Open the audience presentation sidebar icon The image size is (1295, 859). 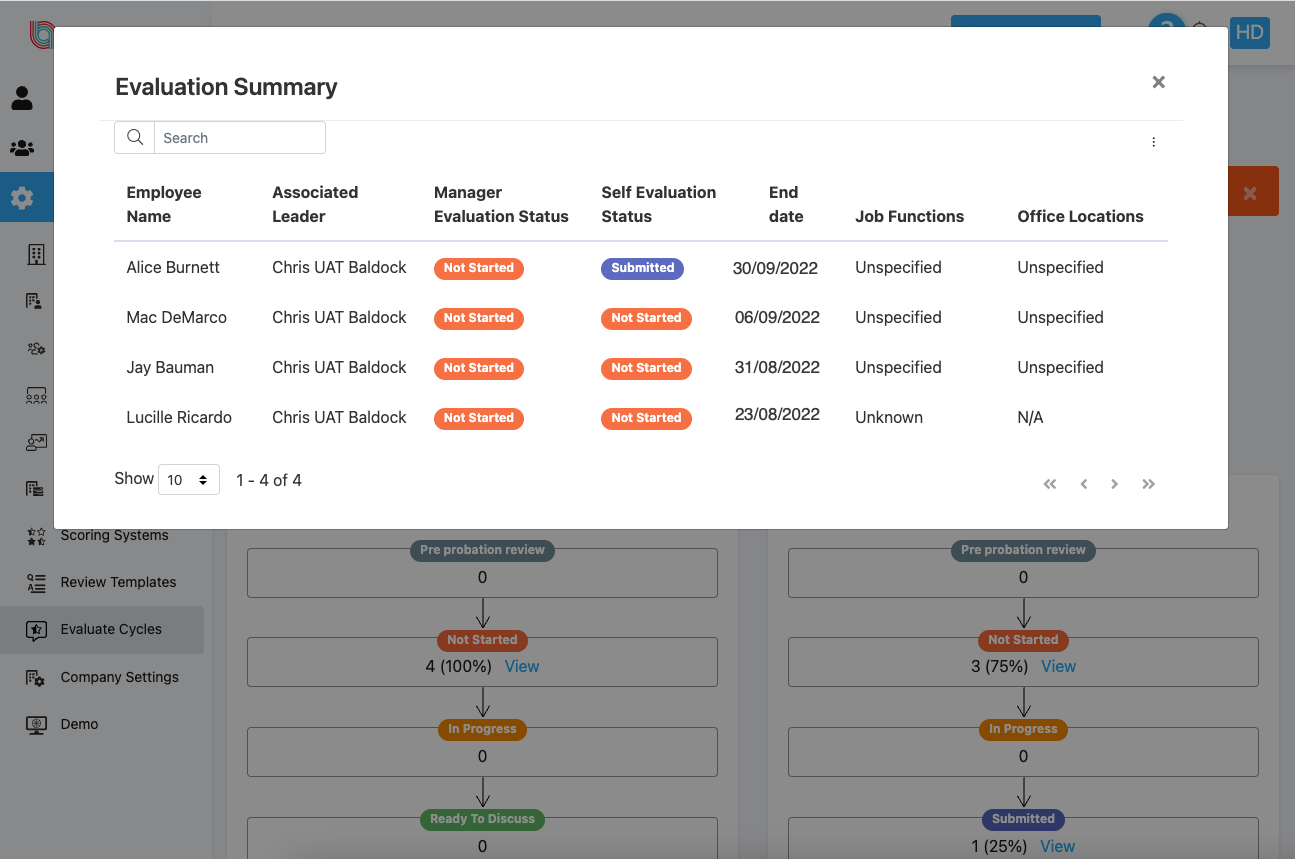(x=36, y=395)
